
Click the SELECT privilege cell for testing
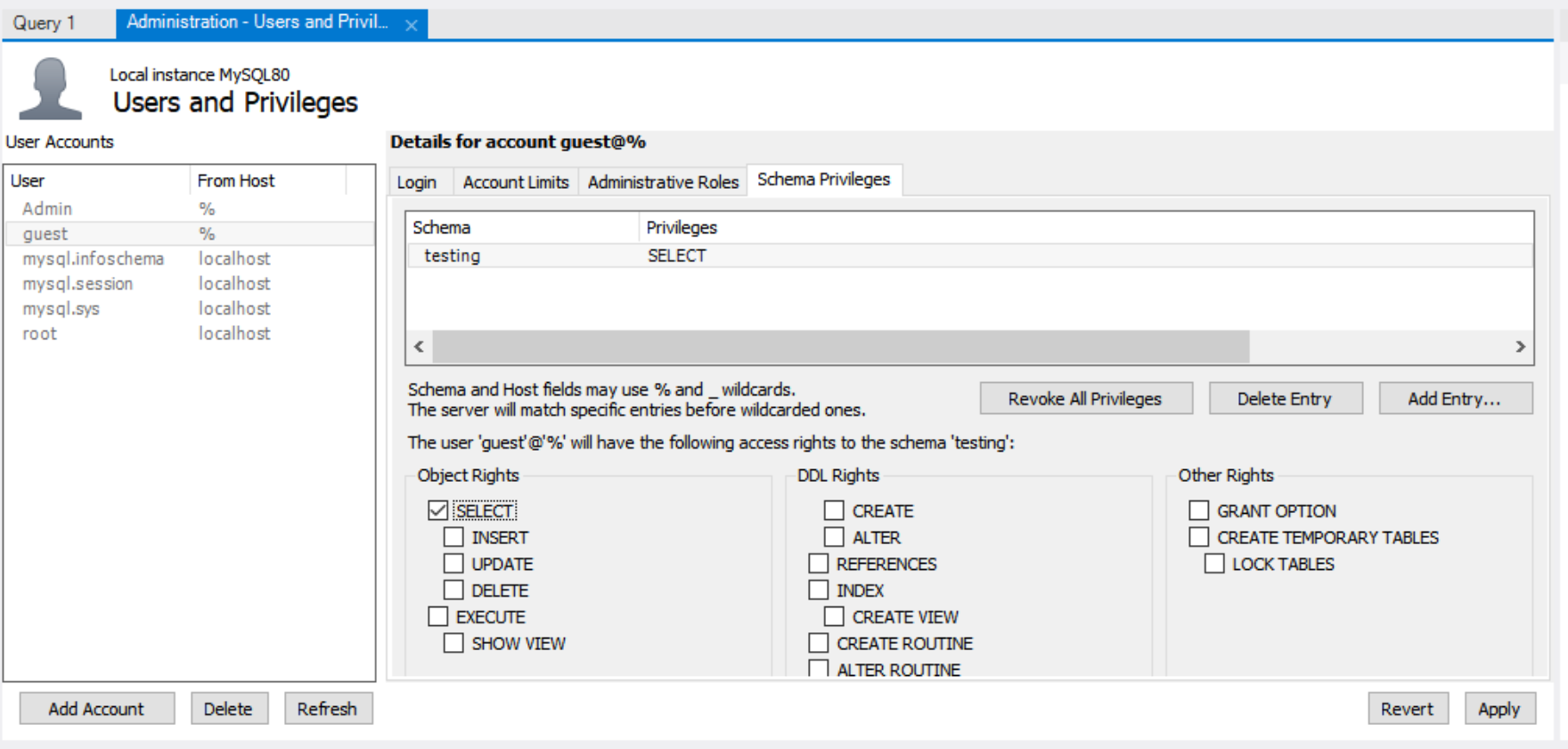(x=676, y=256)
